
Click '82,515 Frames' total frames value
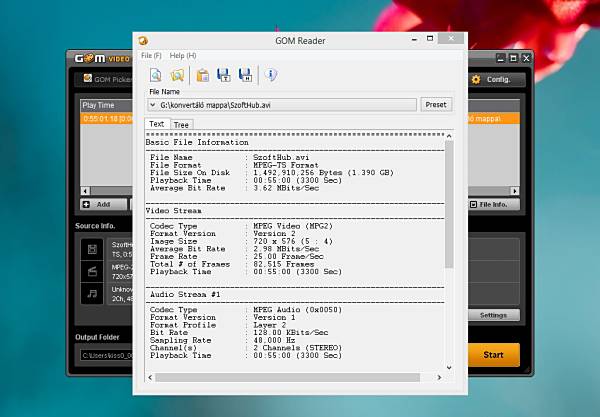(x=284, y=264)
